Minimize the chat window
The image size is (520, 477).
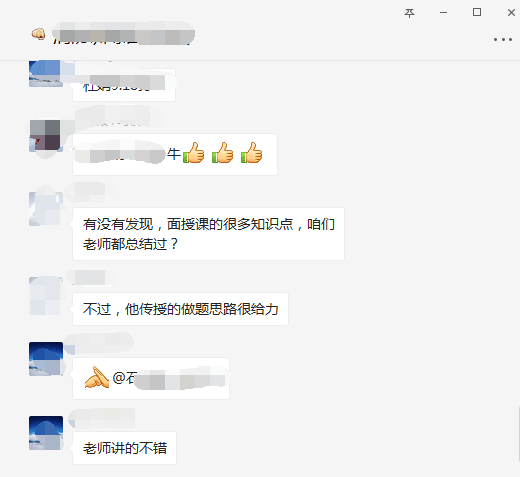443,13
